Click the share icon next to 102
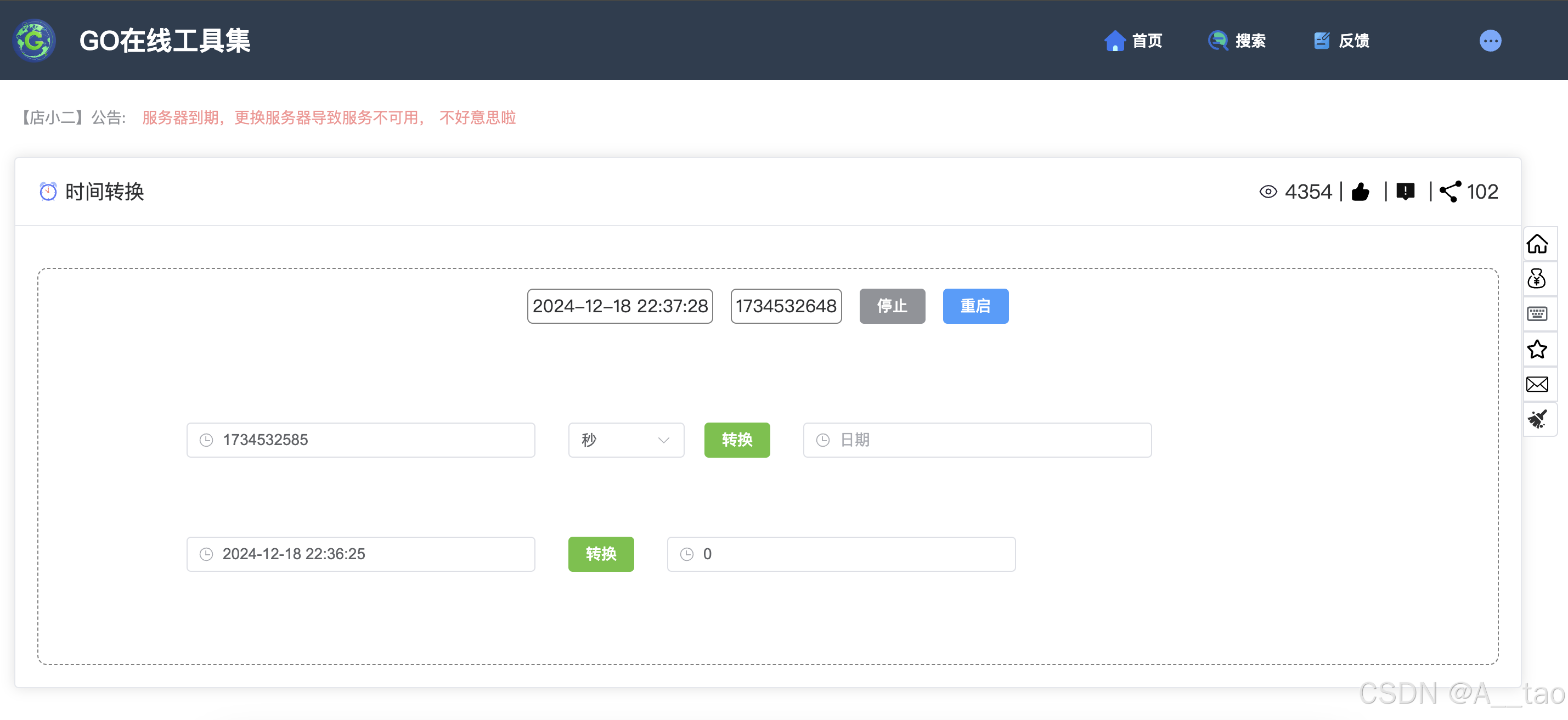This screenshot has width=1568, height=720. 1450,192
